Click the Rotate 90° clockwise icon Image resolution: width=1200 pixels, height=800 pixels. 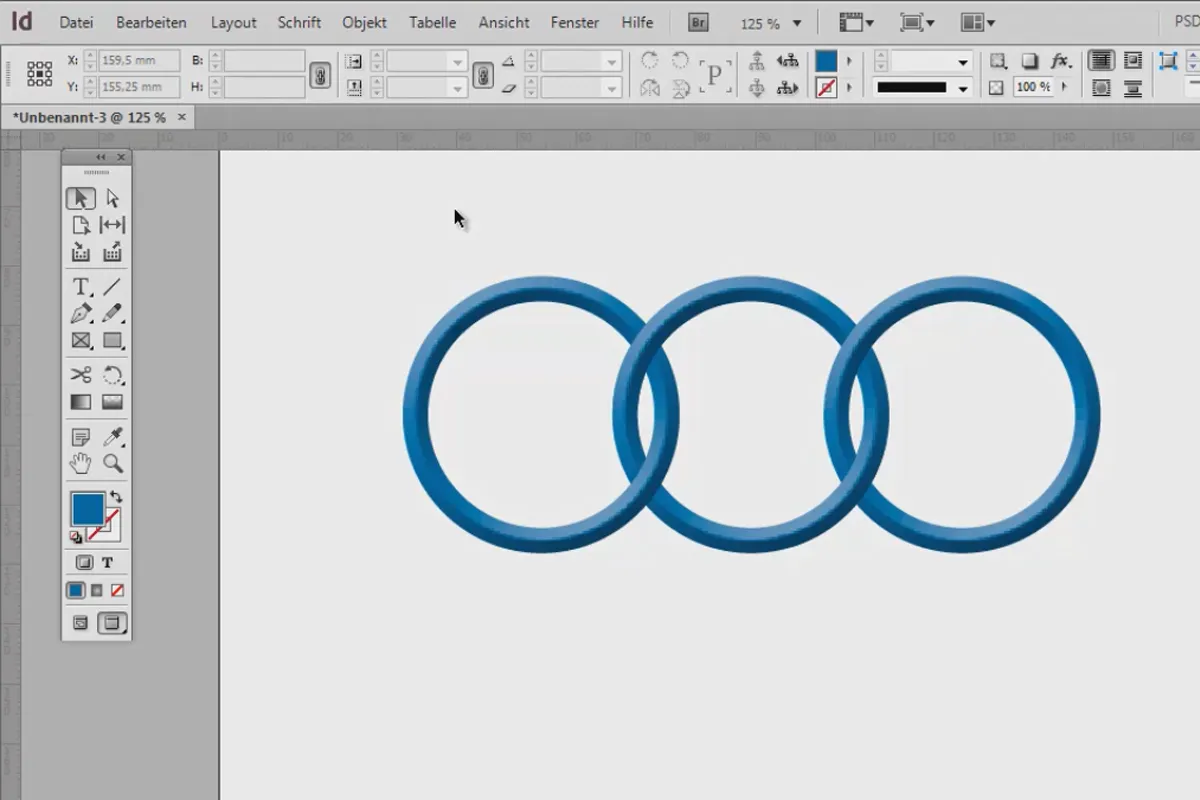pyautogui.click(x=650, y=61)
